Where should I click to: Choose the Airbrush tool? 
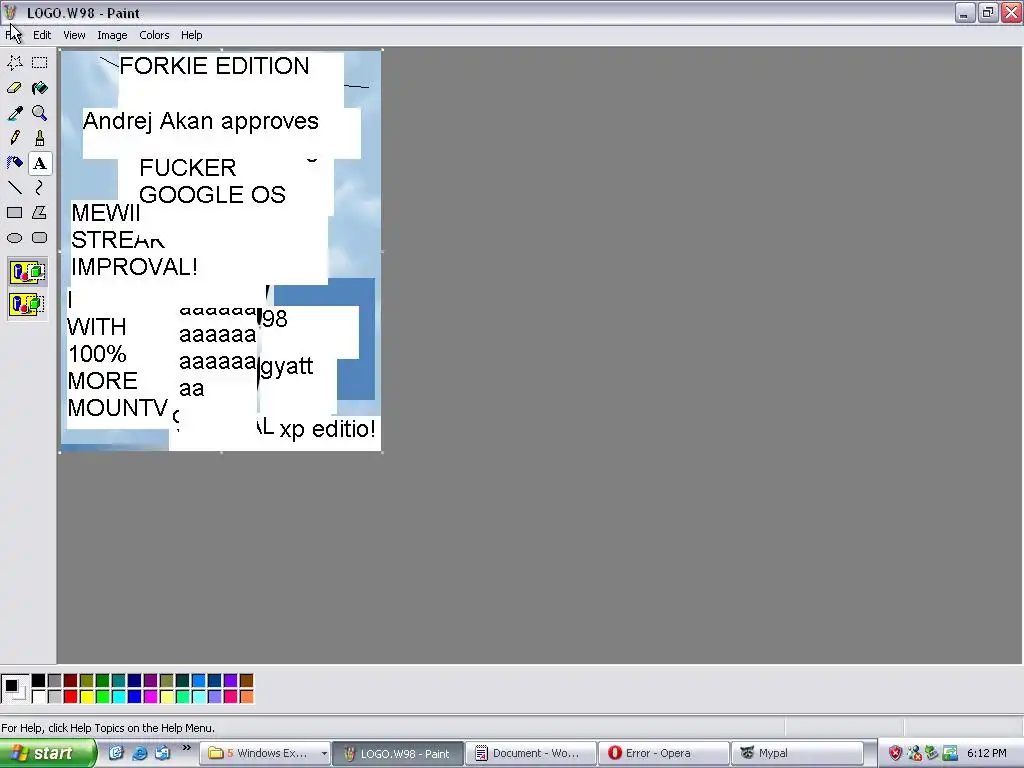(x=14, y=163)
